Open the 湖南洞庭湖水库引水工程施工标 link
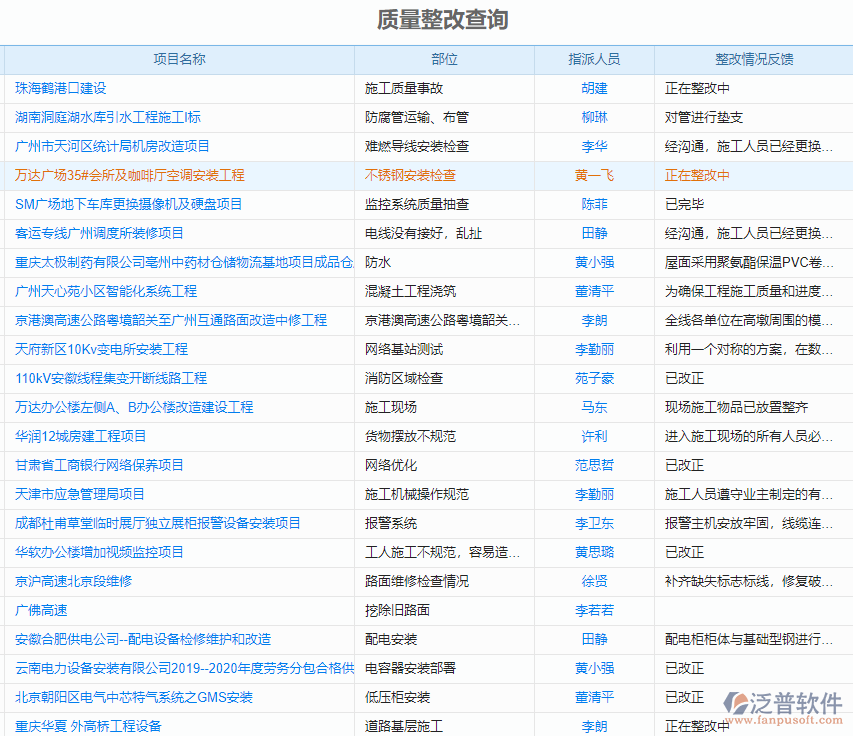The height and width of the screenshot is (736, 853). pos(105,117)
